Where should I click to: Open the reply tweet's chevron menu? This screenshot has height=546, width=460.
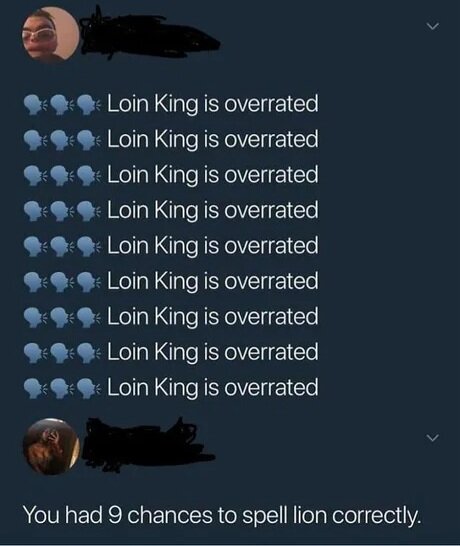432,438
